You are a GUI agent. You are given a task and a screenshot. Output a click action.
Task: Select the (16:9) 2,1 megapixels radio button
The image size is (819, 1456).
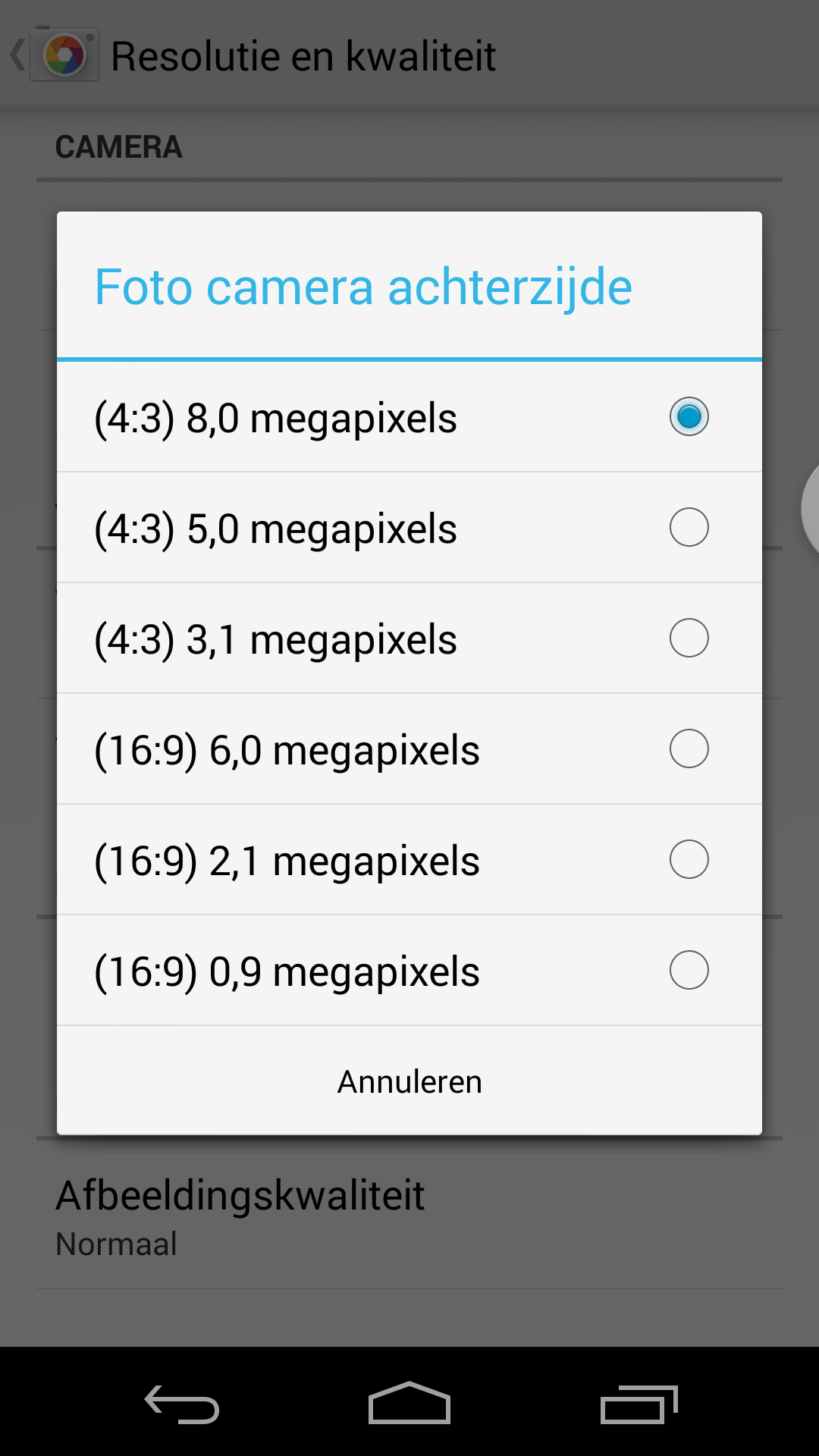point(689,859)
